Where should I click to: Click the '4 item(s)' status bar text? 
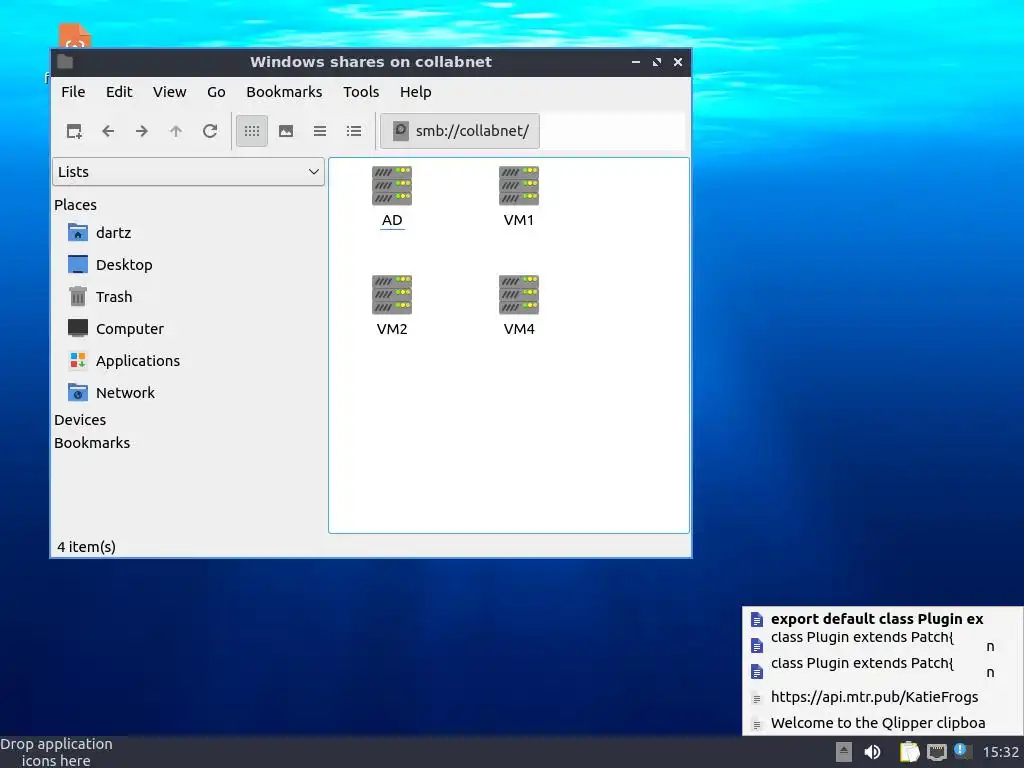point(86,547)
